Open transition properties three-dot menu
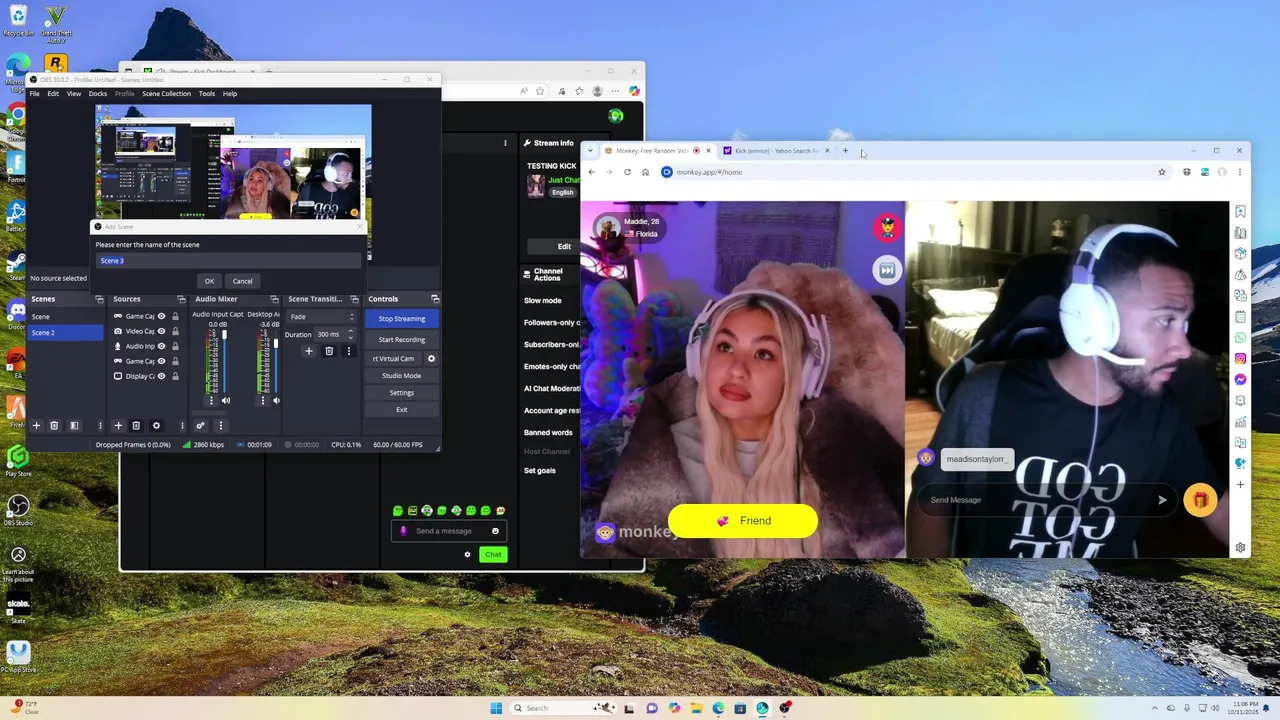The height and width of the screenshot is (720, 1280). point(348,351)
